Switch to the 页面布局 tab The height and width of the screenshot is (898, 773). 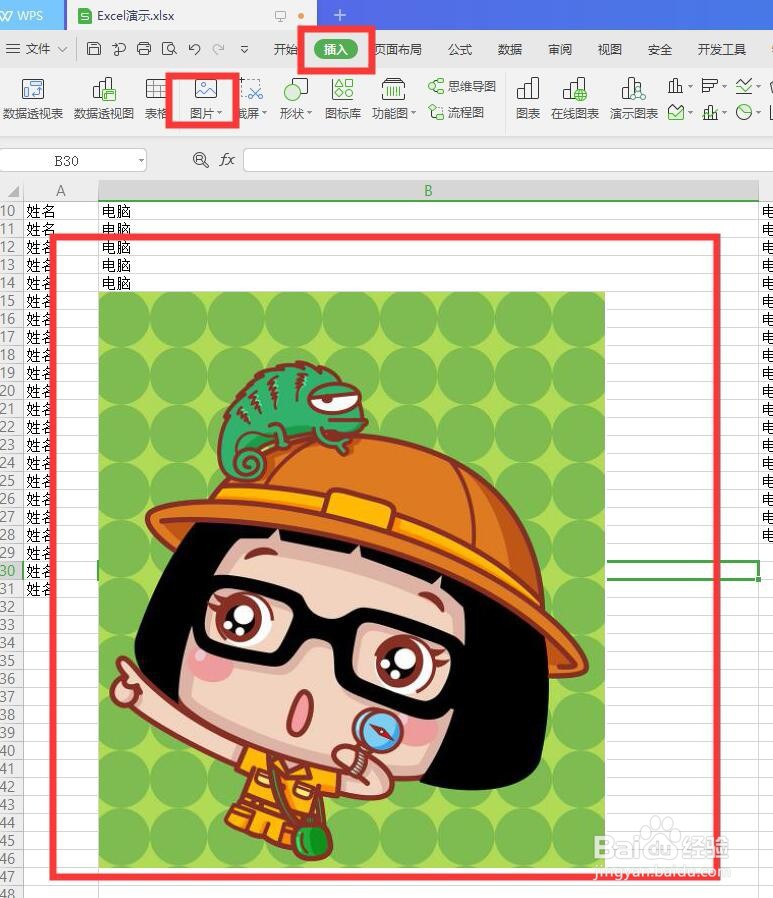tap(398, 49)
